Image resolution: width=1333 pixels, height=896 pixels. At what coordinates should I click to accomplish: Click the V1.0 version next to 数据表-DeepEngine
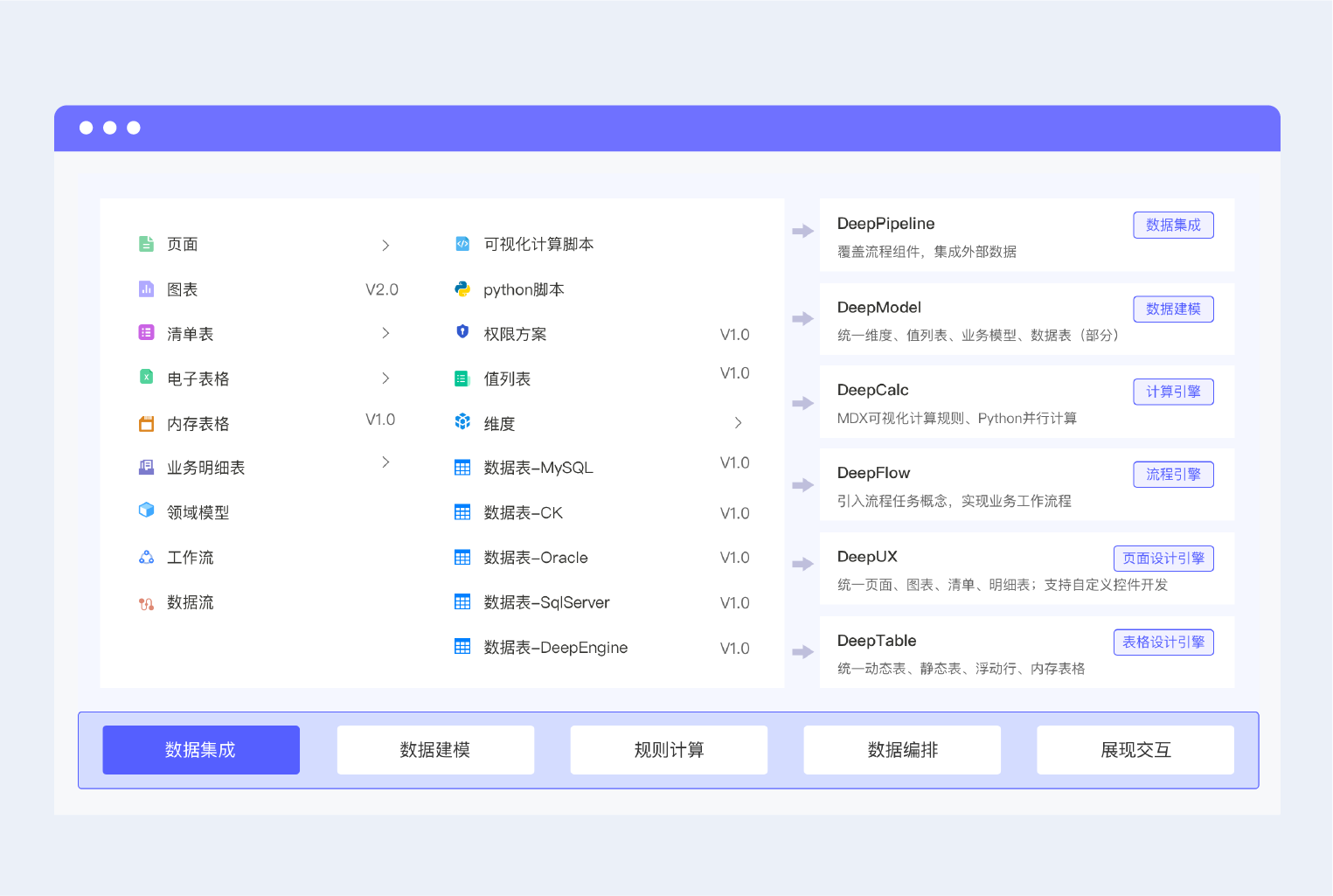(734, 649)
